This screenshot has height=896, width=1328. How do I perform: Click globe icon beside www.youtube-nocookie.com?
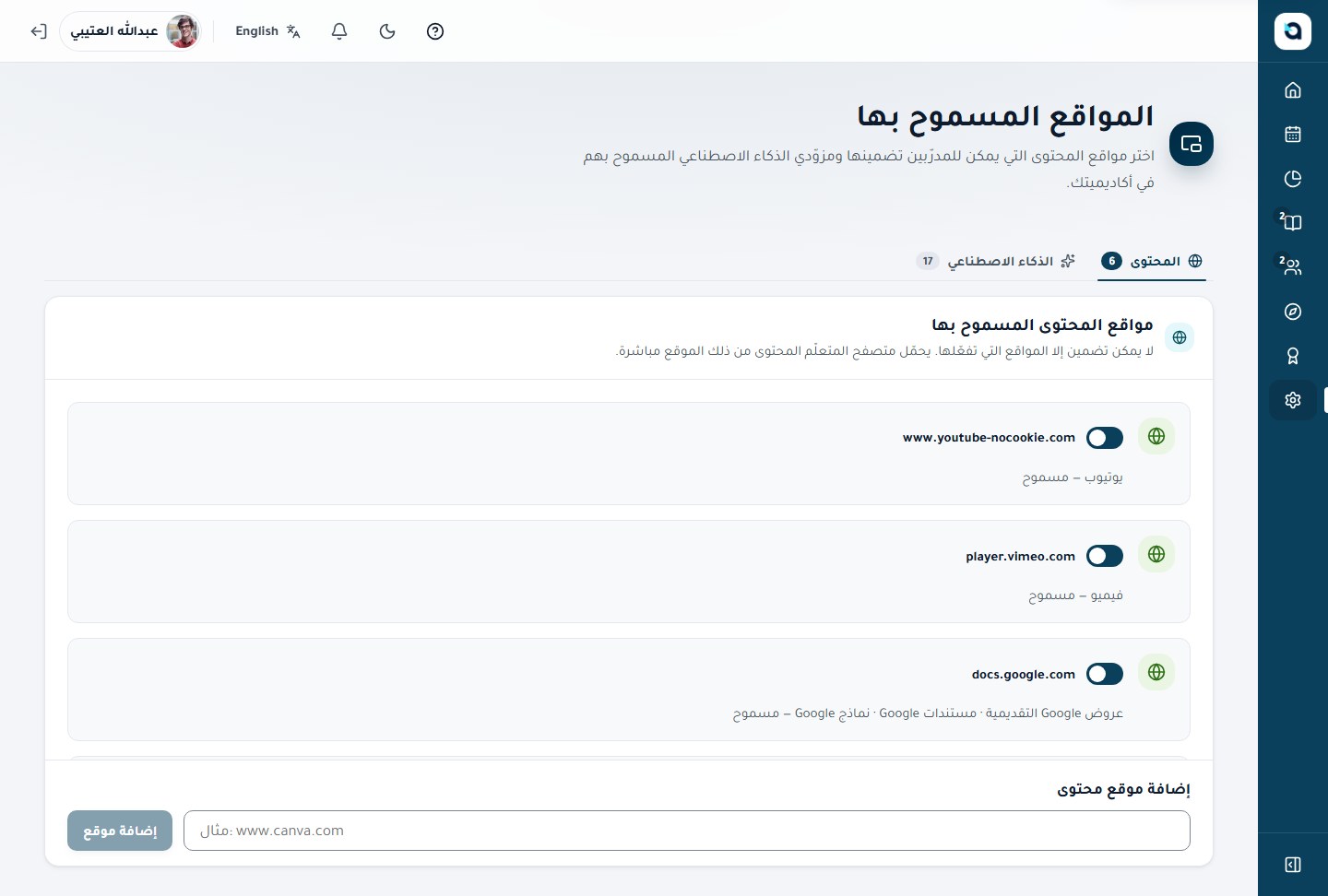(x=1156, y=436)
